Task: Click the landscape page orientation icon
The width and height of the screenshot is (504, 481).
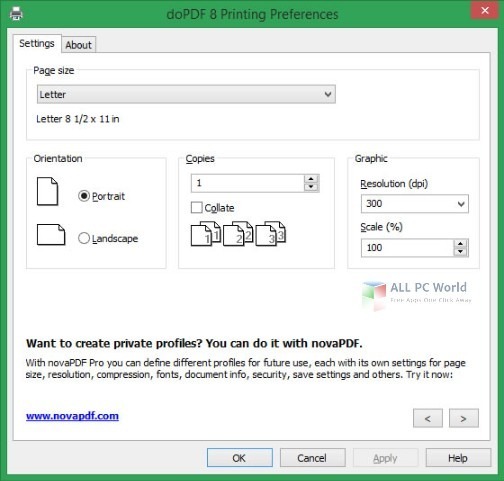Action: (x=51, y=235)
